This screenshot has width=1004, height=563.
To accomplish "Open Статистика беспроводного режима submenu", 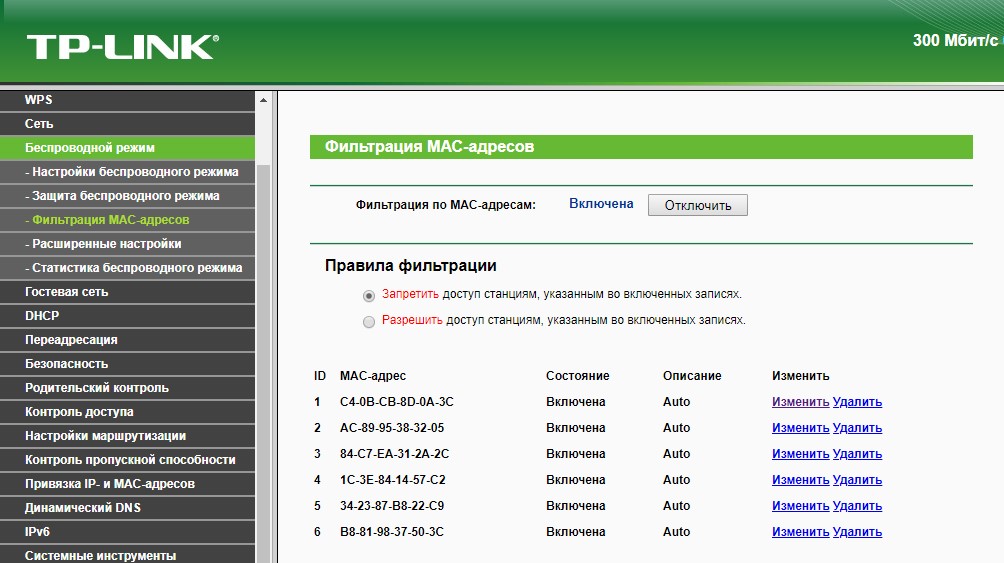I will coord(127,268).
